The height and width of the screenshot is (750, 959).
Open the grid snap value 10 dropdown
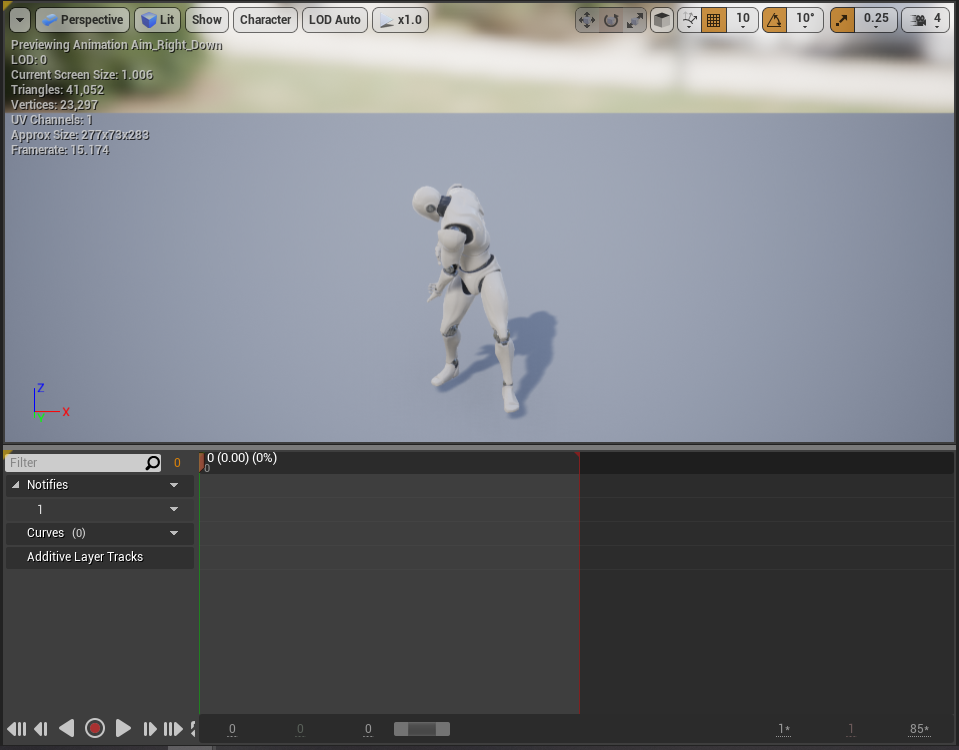pyautogui.click(x=742, y=20)
